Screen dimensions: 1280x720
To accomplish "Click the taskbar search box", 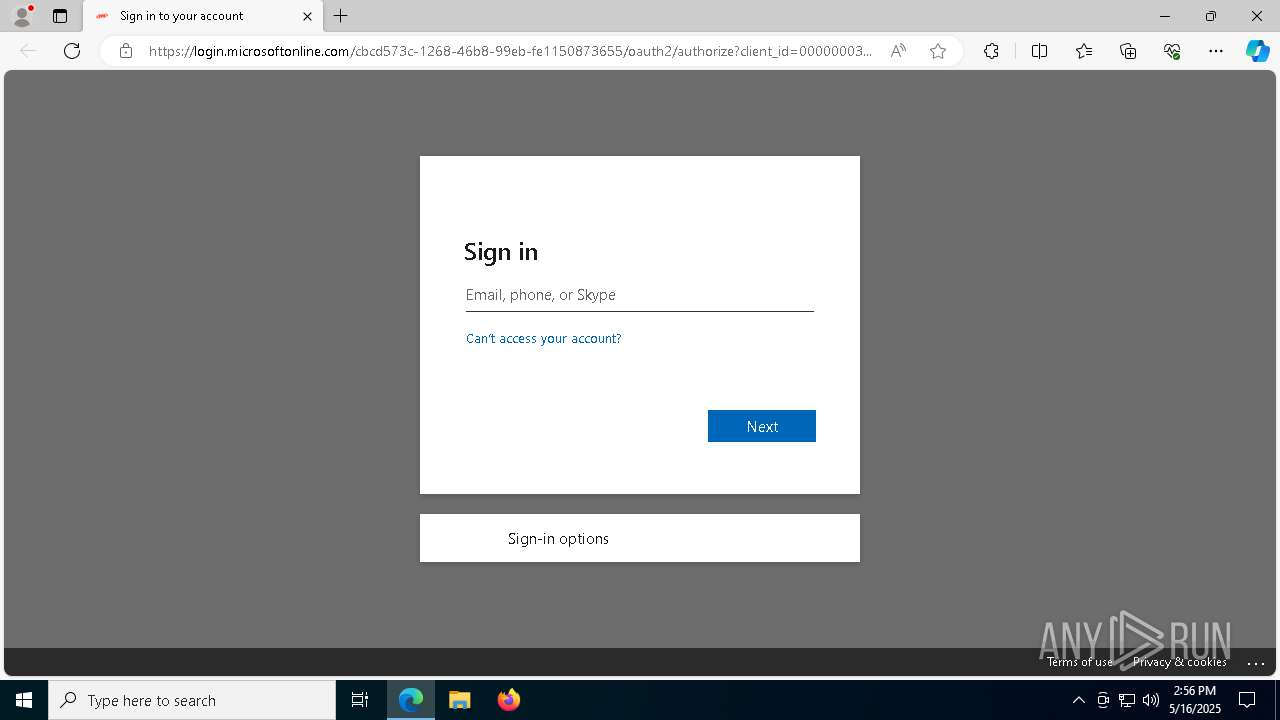I will coord(192,700).
